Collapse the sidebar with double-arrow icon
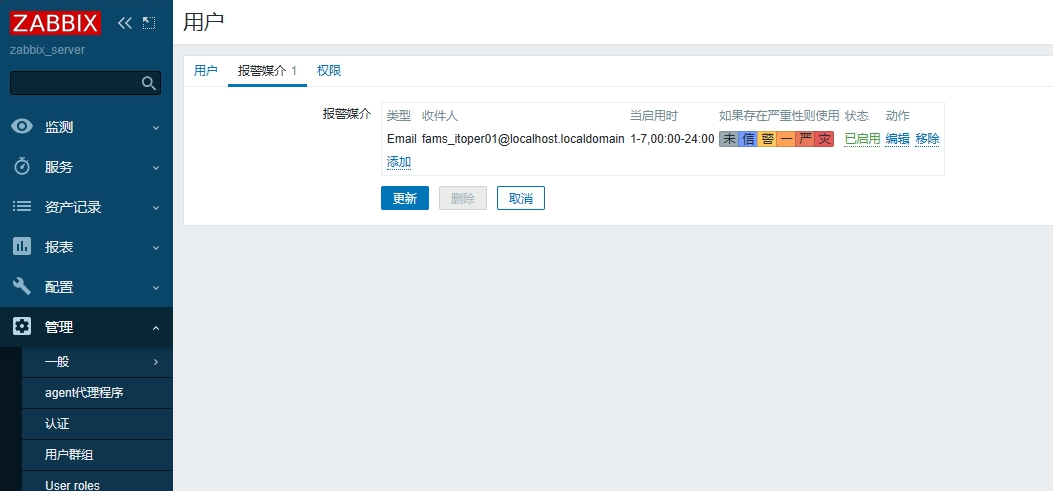Viewport: 1053px width, 491px height. coord(124,23)
